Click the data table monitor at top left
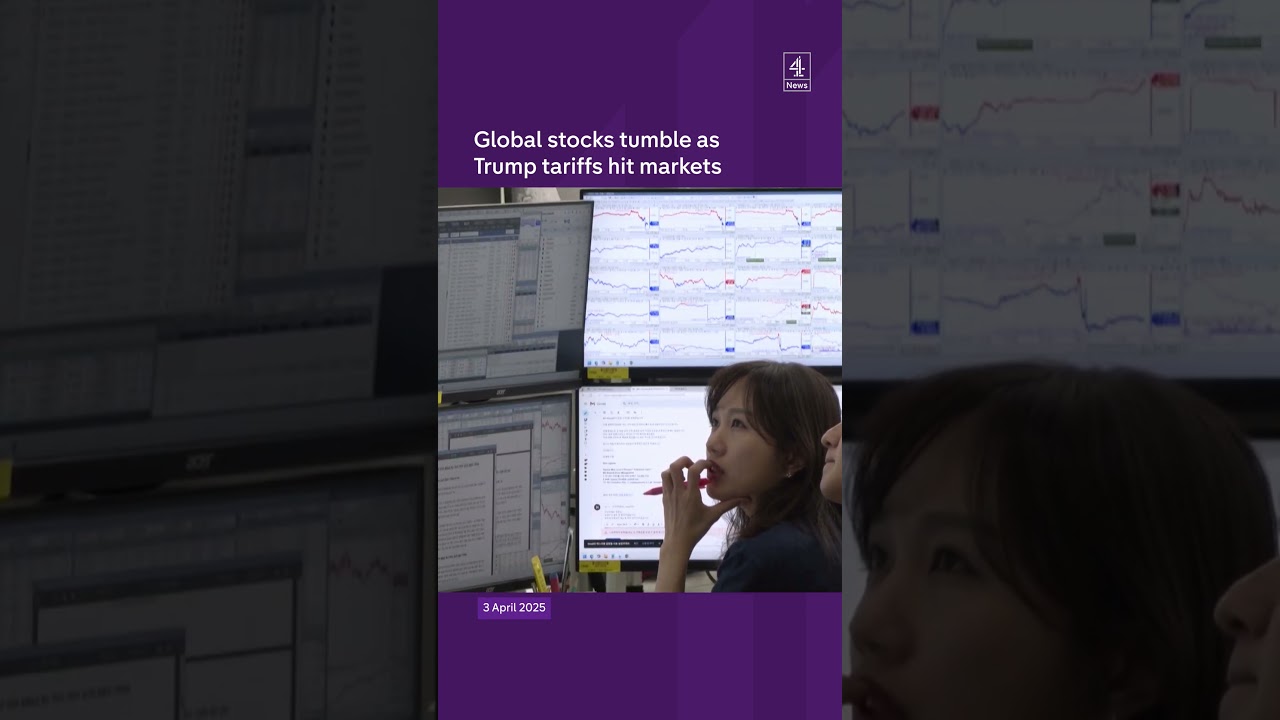This screenshot has height=720, width=1280. [510, 285]
